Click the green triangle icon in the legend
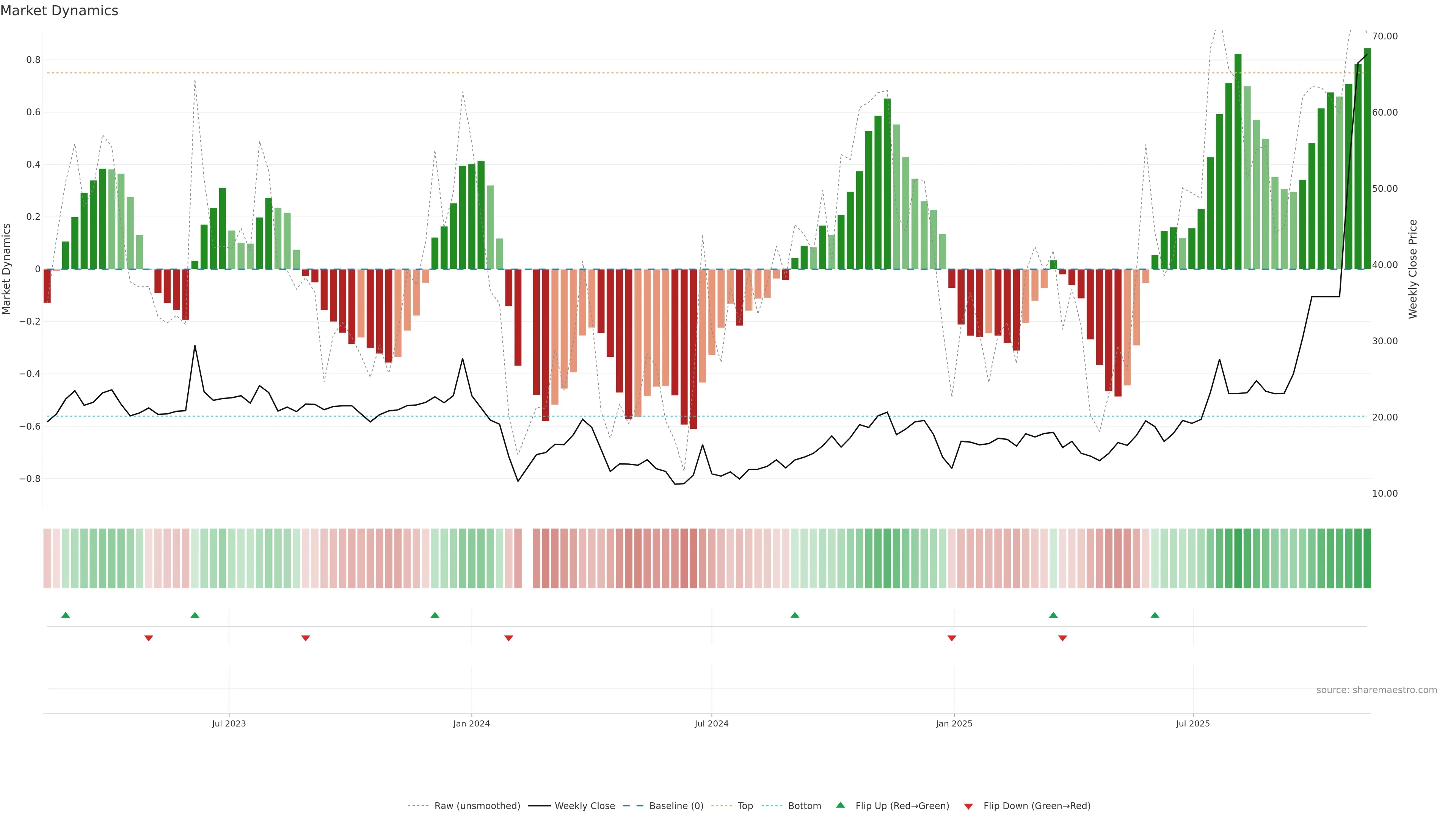Viewport: 1456px width, 819px height. (841, 805)
